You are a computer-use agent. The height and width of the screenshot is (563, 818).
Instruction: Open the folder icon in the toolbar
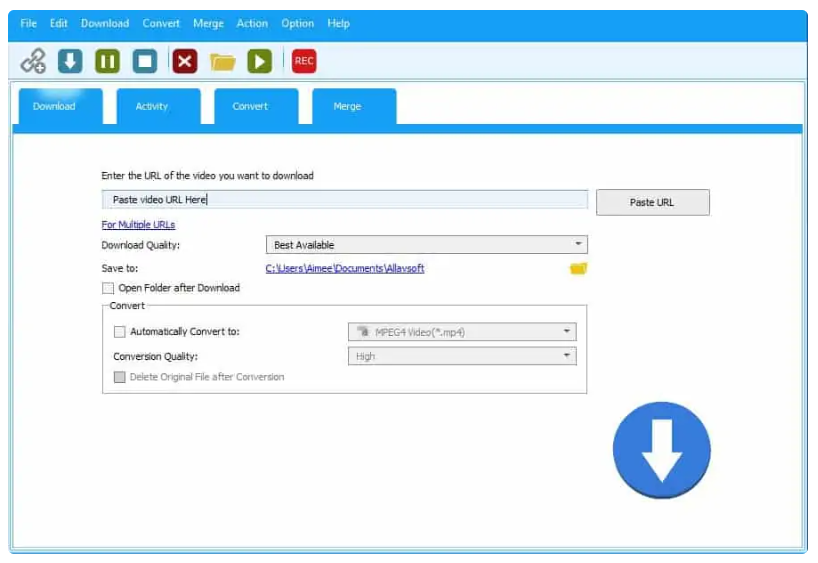223,62
